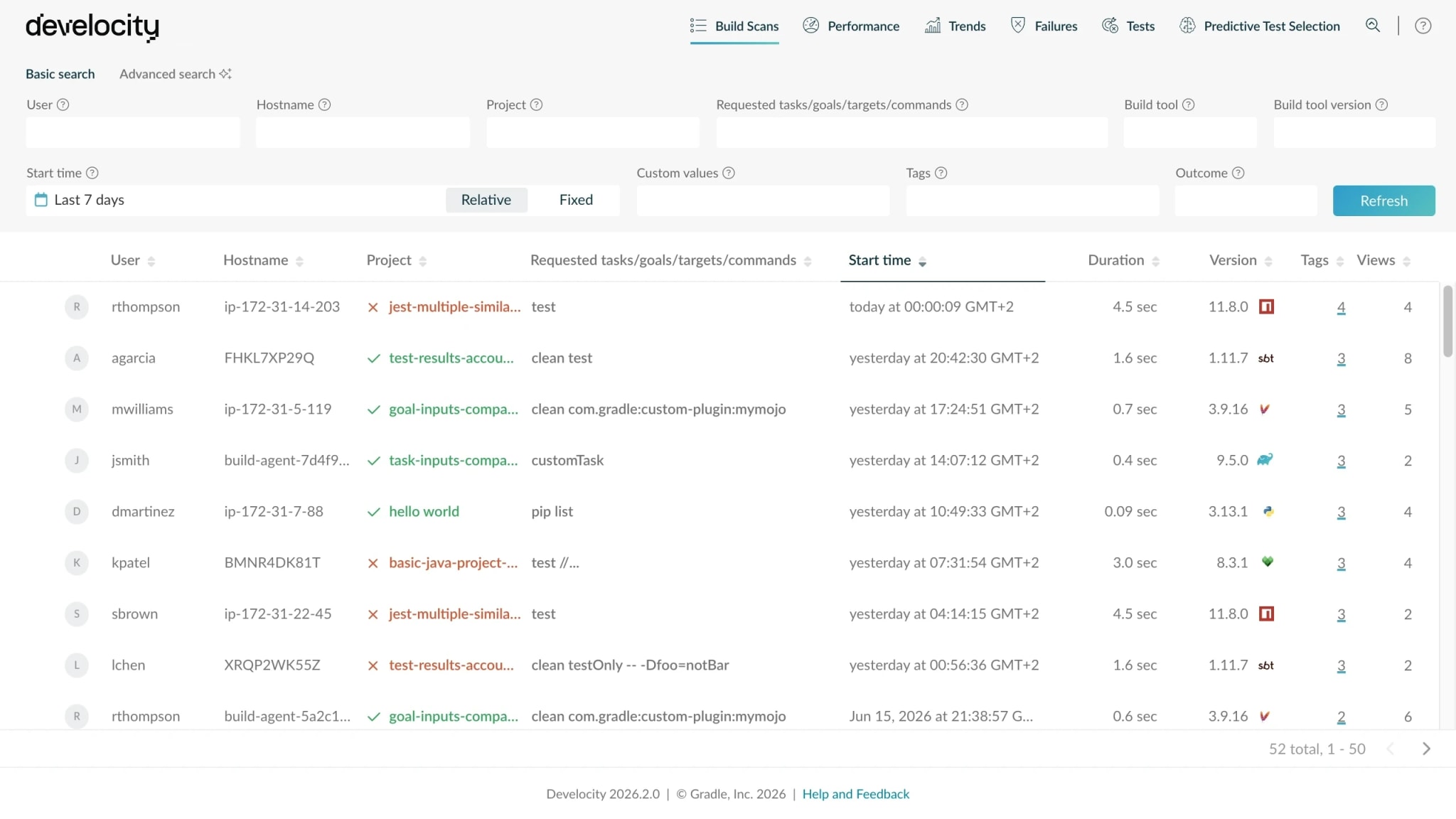Focus the Outcome filter field
This screenshot has height=819, width=1456.
(1246, 200)
